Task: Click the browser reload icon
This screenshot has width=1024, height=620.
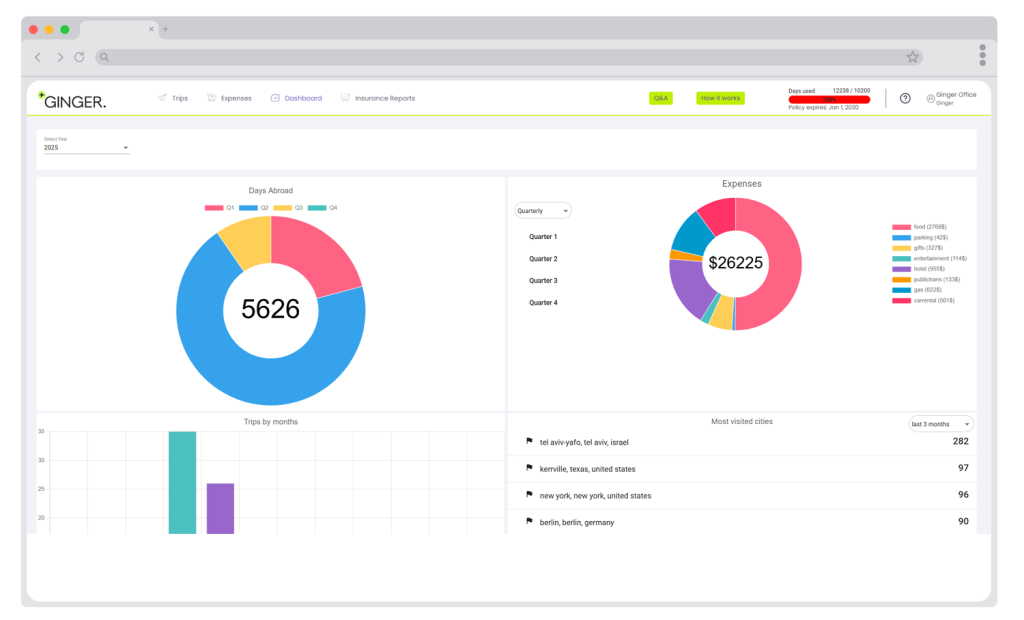Action: 80,57
